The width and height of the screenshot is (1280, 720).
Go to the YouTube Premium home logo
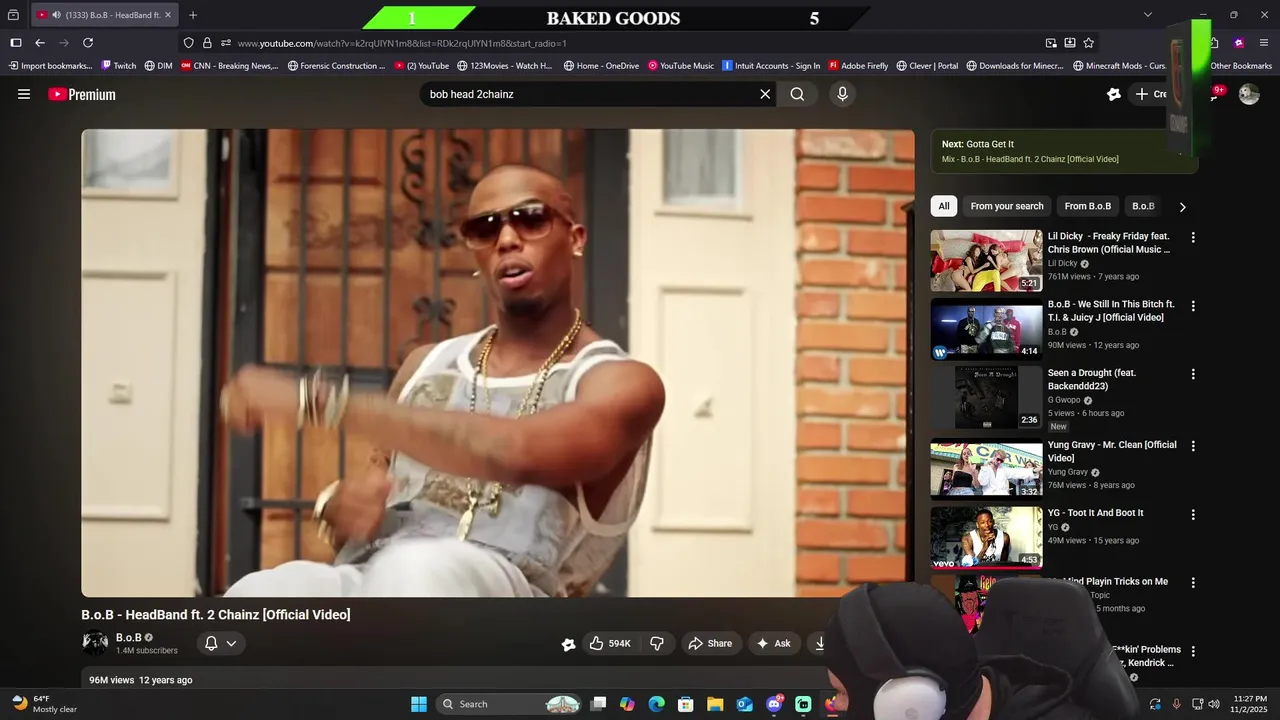pyautogui.click(x=82, y=94)
